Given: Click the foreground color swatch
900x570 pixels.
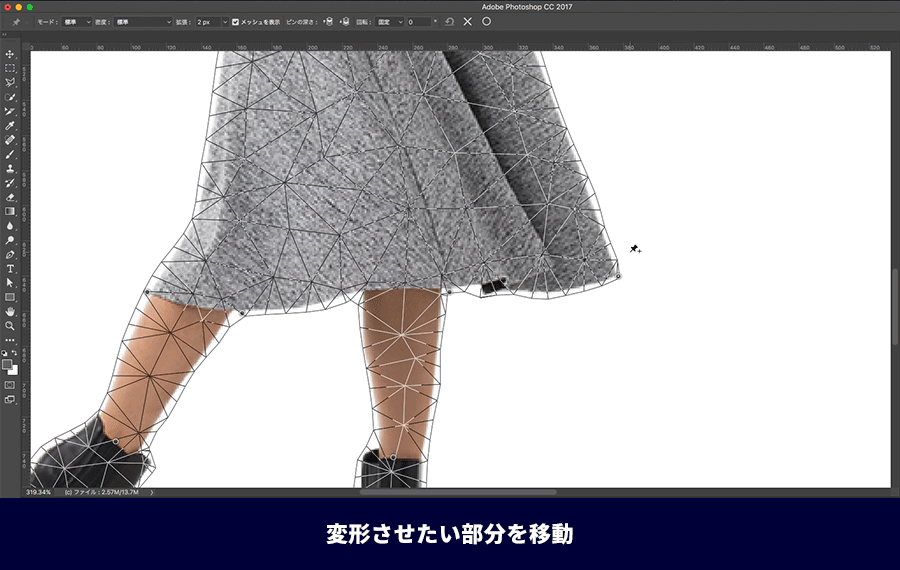Looking at the screenshot, I should pos(7,365).
